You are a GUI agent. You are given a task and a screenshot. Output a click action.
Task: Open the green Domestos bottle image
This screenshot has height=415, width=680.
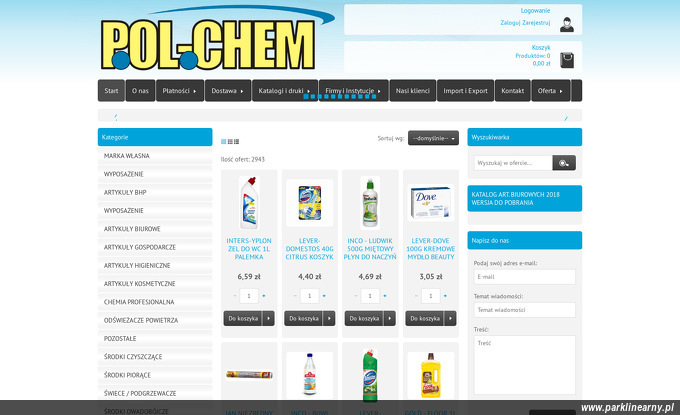pos(370,376)
